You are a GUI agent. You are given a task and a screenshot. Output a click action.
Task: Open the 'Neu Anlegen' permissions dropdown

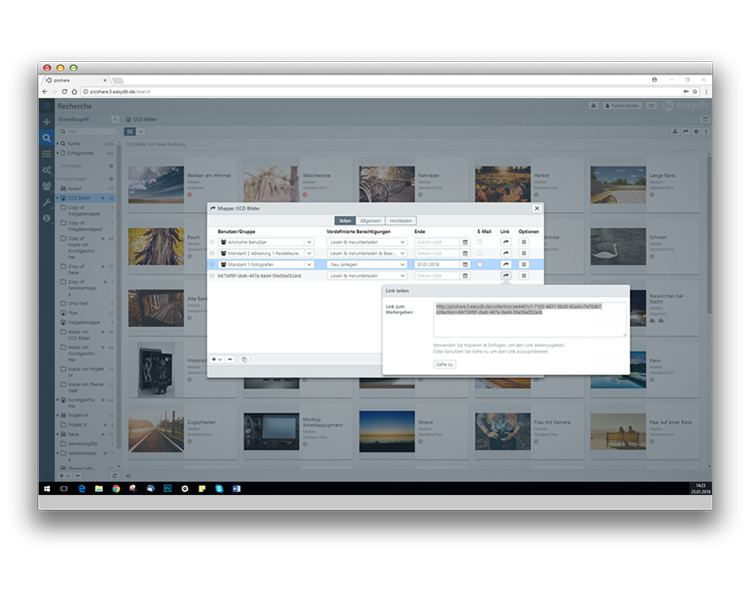coord(367,265)
